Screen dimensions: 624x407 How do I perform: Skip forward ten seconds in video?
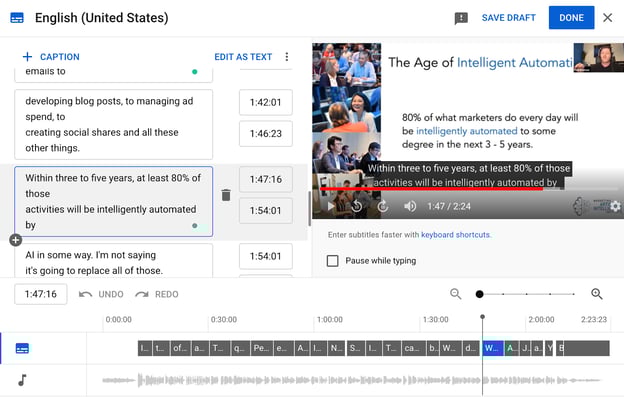click(x=382, y=206)
